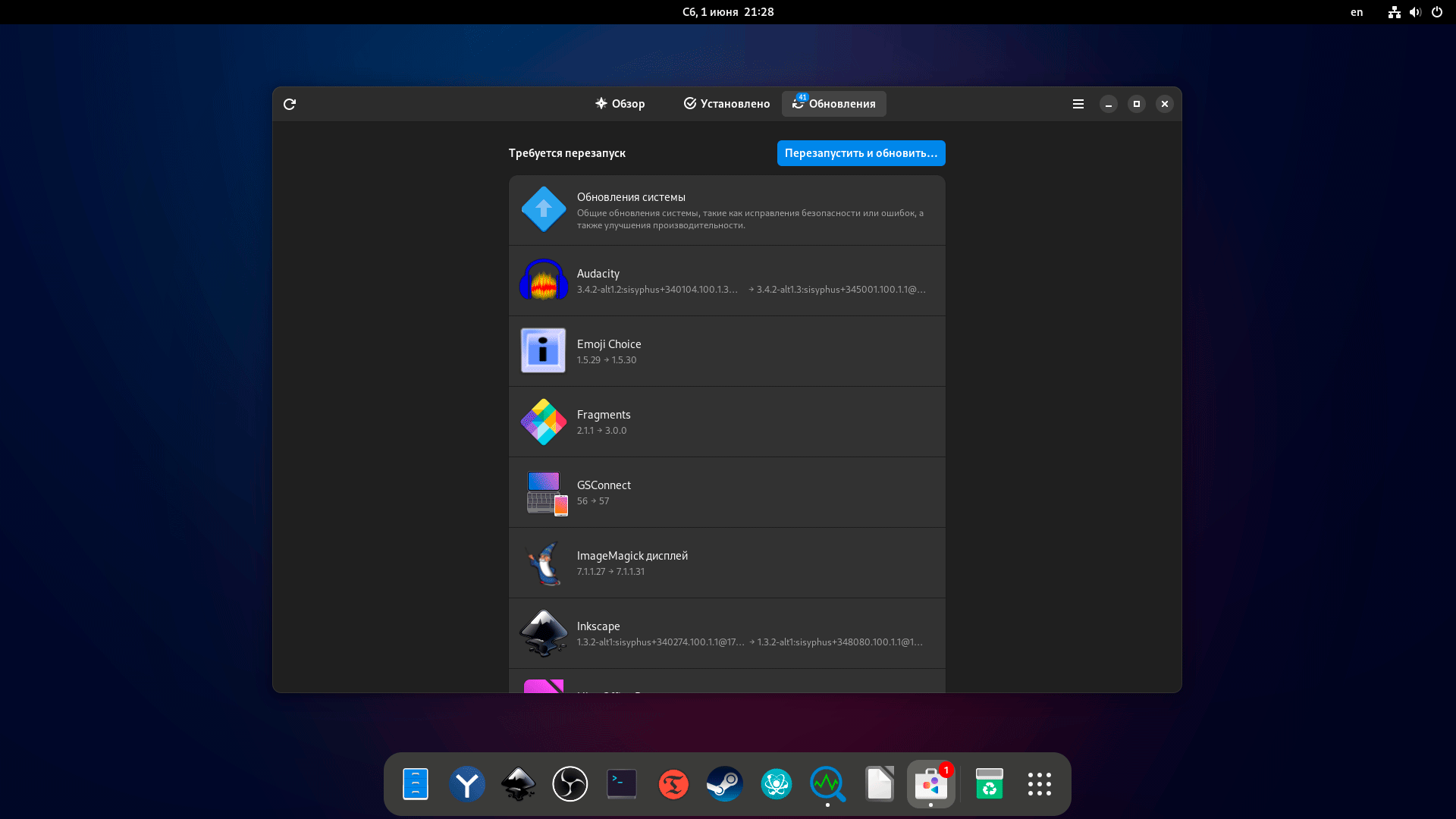Open the en keyboard layout indicator
1456x819 pixels.
pyautogui.click(x=1357, y=12)
